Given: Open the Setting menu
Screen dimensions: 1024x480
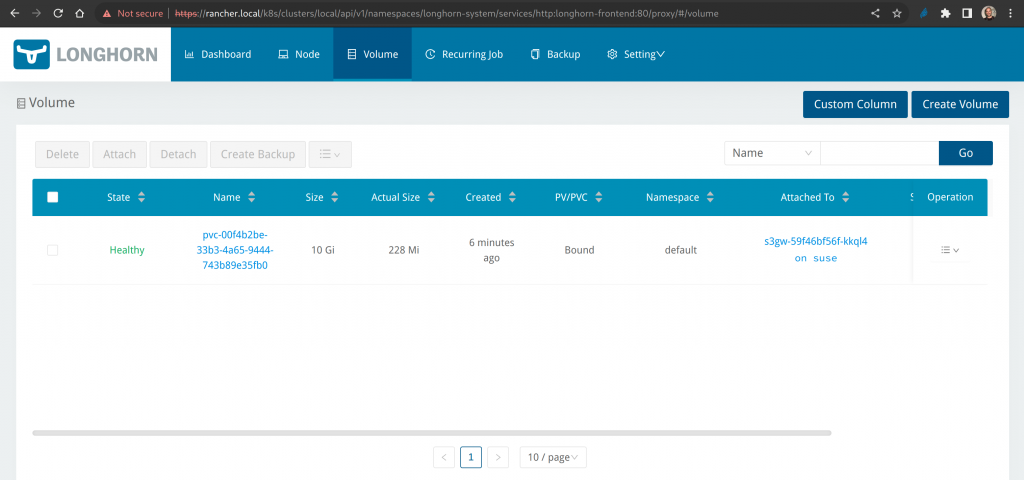Looking at the screenshot, I should point(636,54).
